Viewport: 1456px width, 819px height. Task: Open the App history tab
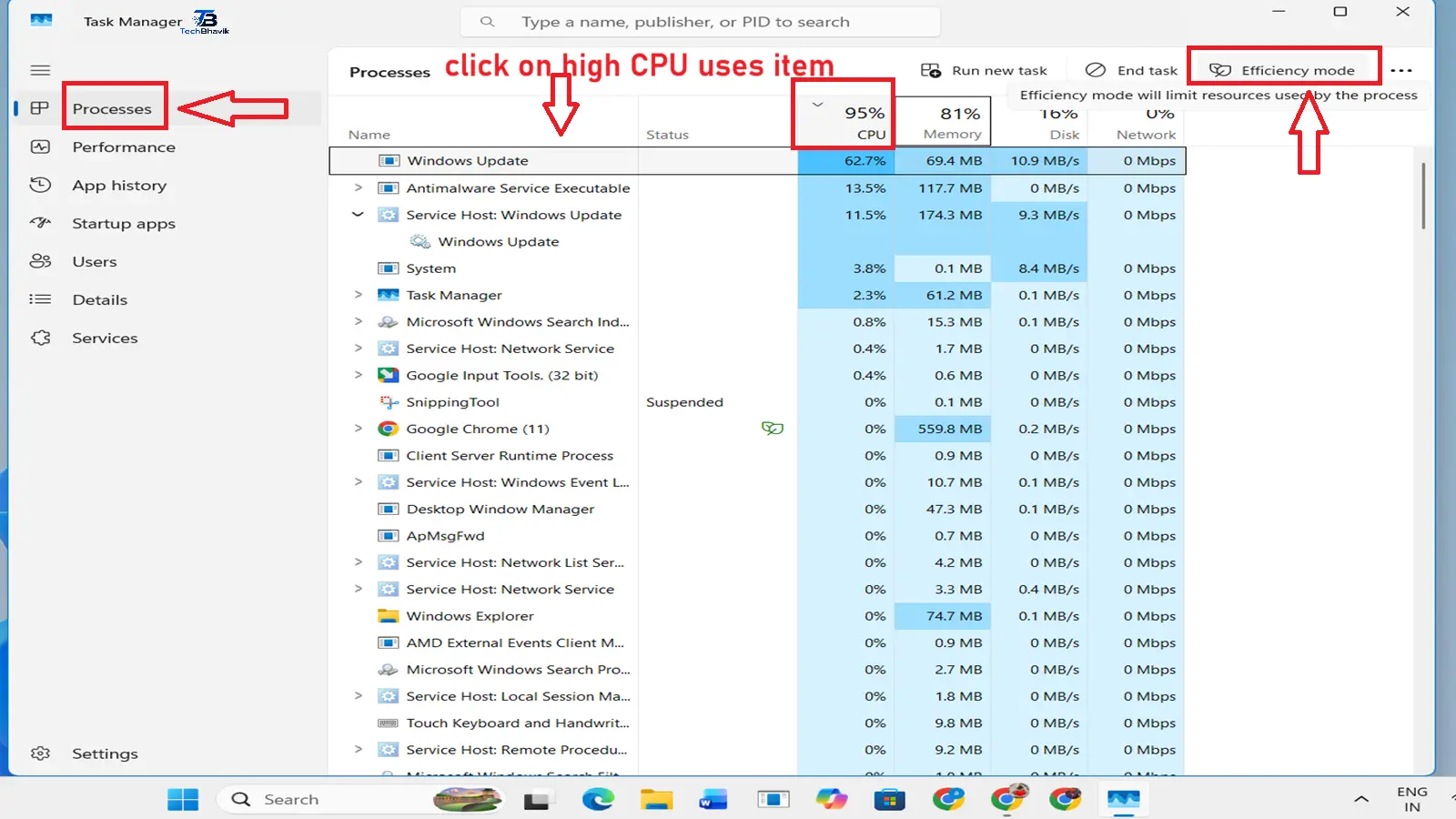click(x=119, y=185)
